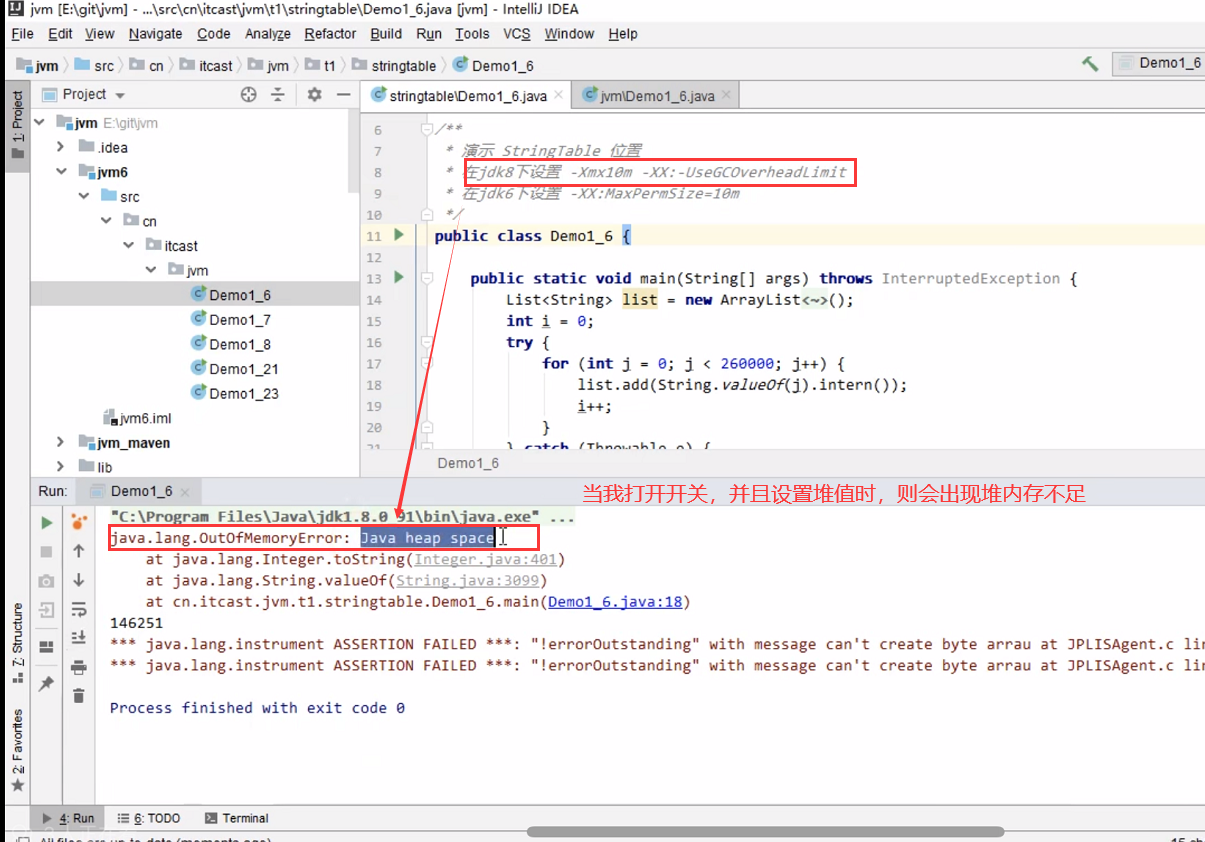Image resolution: width=1205 pixels, height=842 pixels.
Task: Switch to stringtable\Demo1_6.java editor tab
Action: pos(467,96)
